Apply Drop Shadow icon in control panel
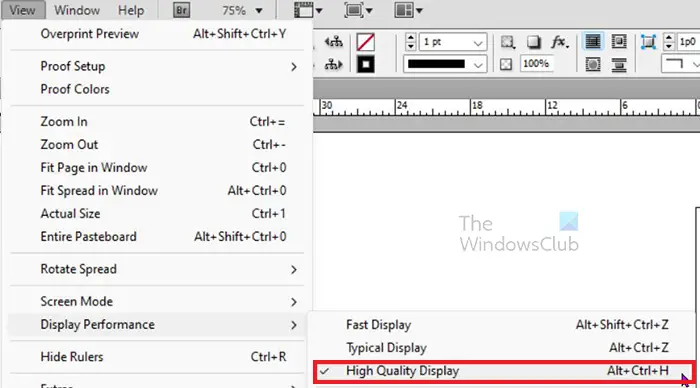The height and width of the screenshot is (388, 700). 533,42
